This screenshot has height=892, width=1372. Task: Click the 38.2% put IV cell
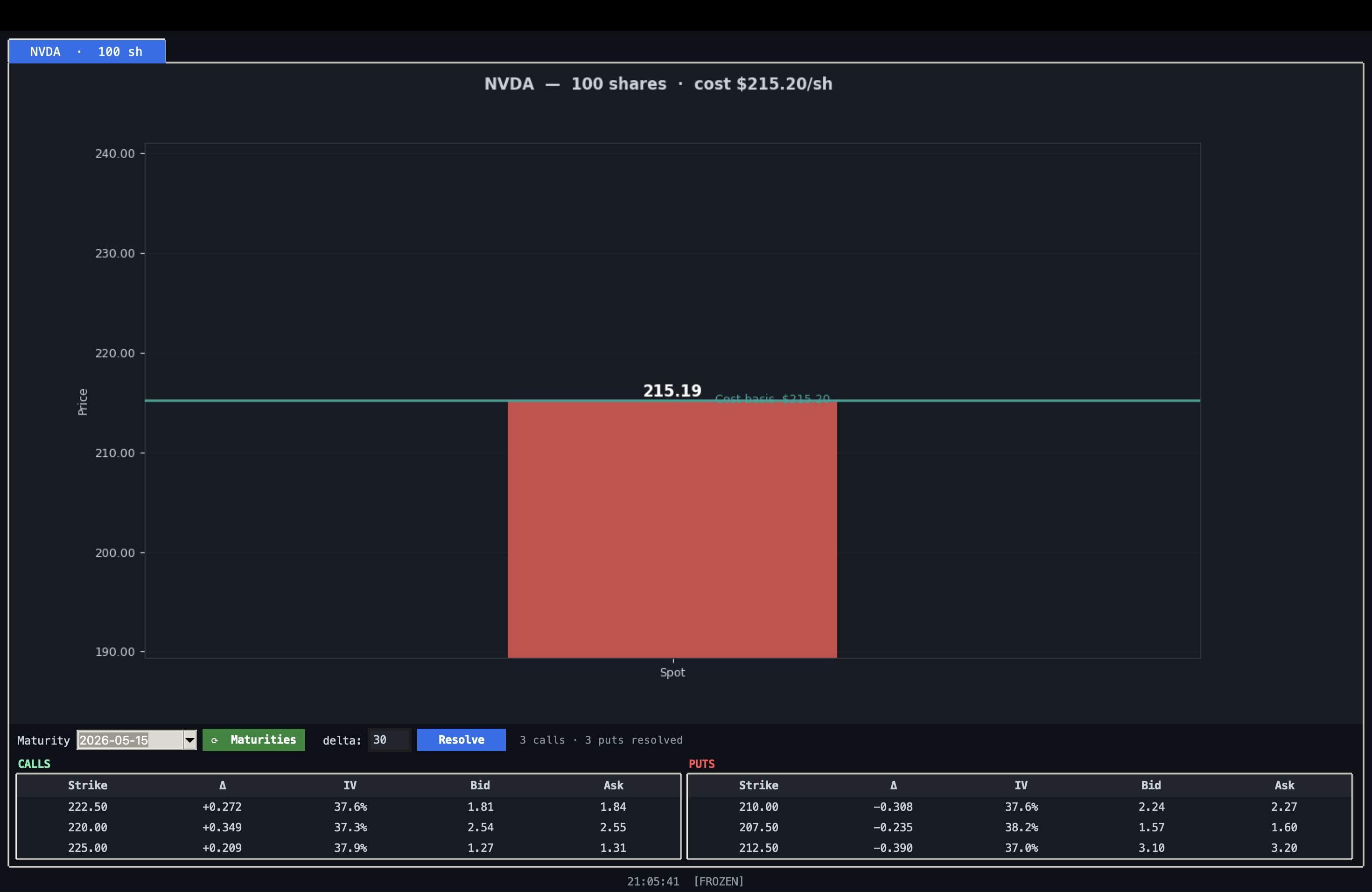(x=1022, y=828)
